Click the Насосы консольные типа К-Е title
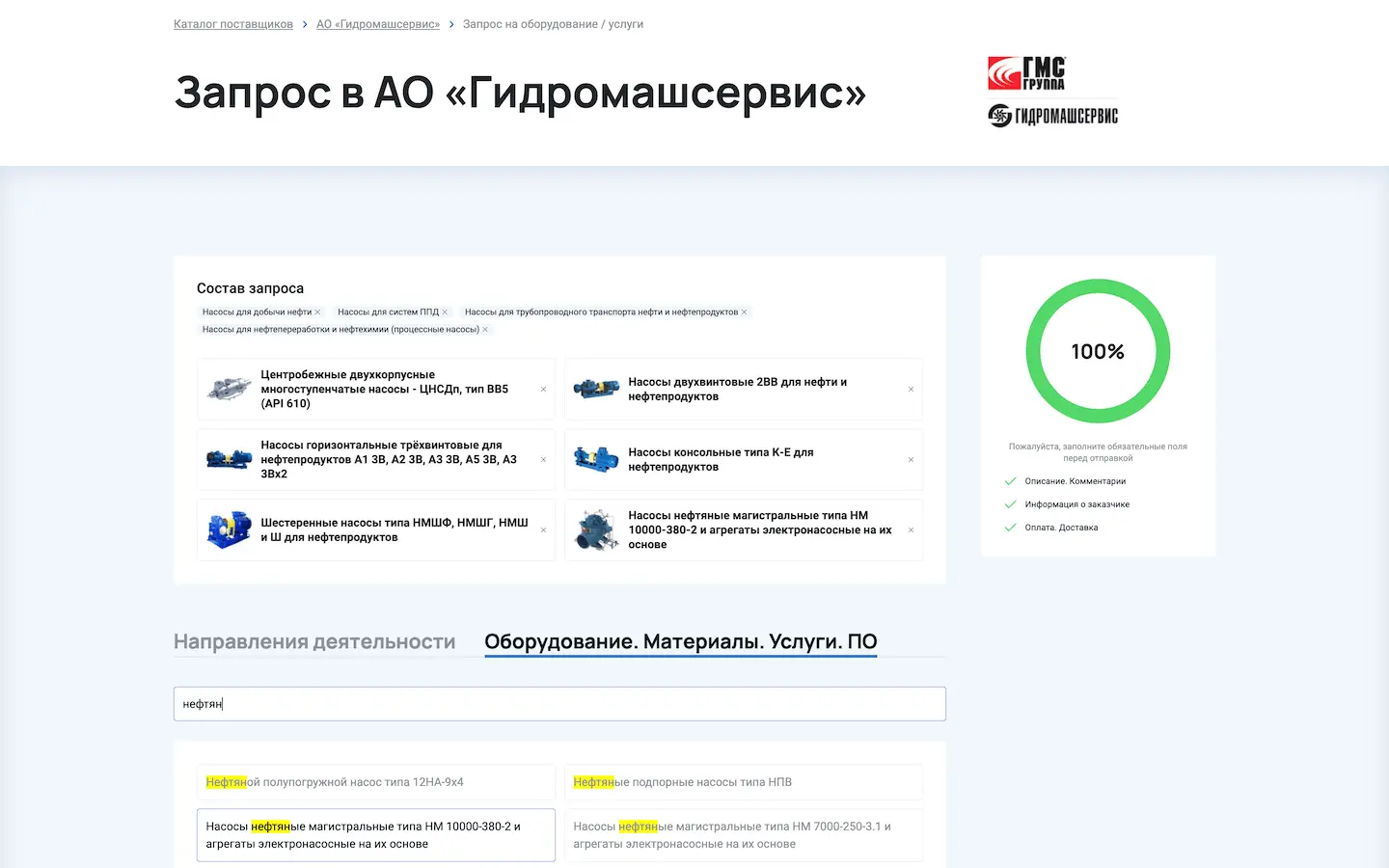 722,460
